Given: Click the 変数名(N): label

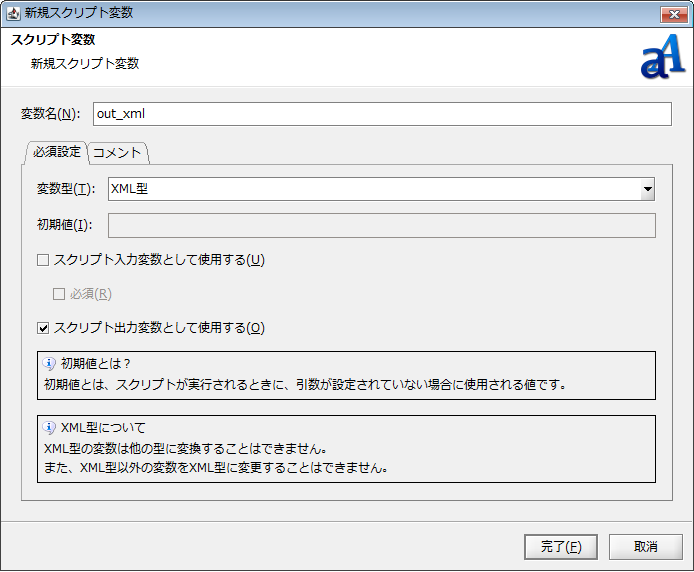Looking at the screenshot, I should 50,114.
